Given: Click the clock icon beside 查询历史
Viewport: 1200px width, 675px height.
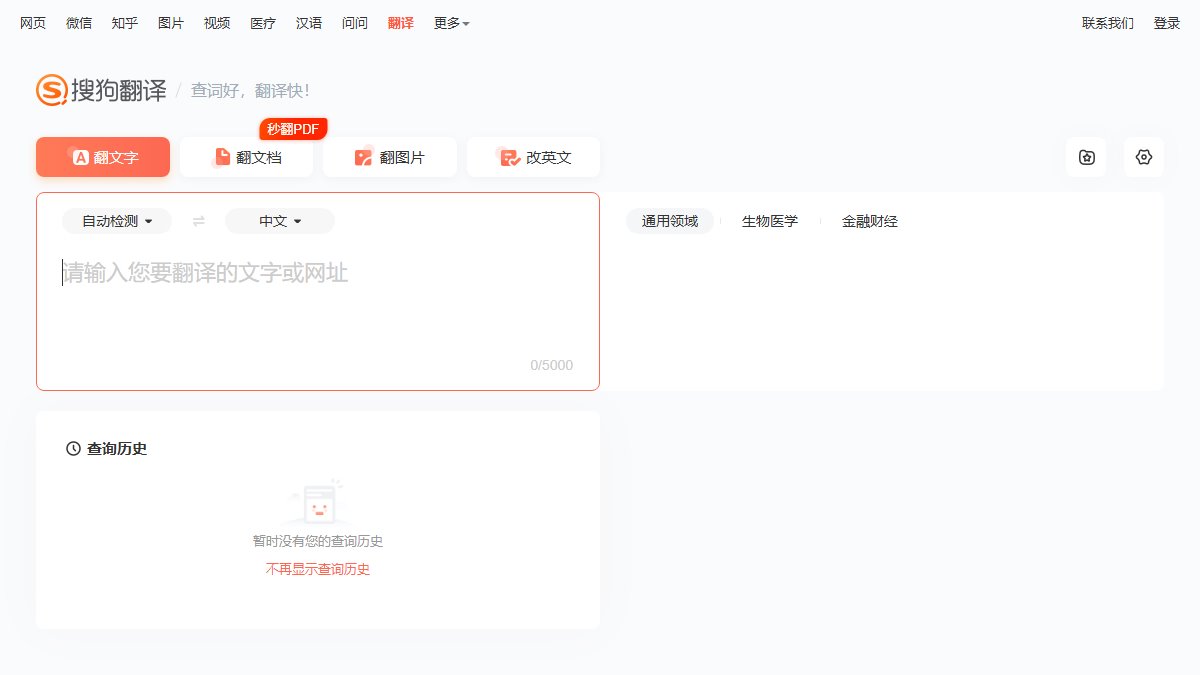Looking at the screenshot, I should 73,449.
